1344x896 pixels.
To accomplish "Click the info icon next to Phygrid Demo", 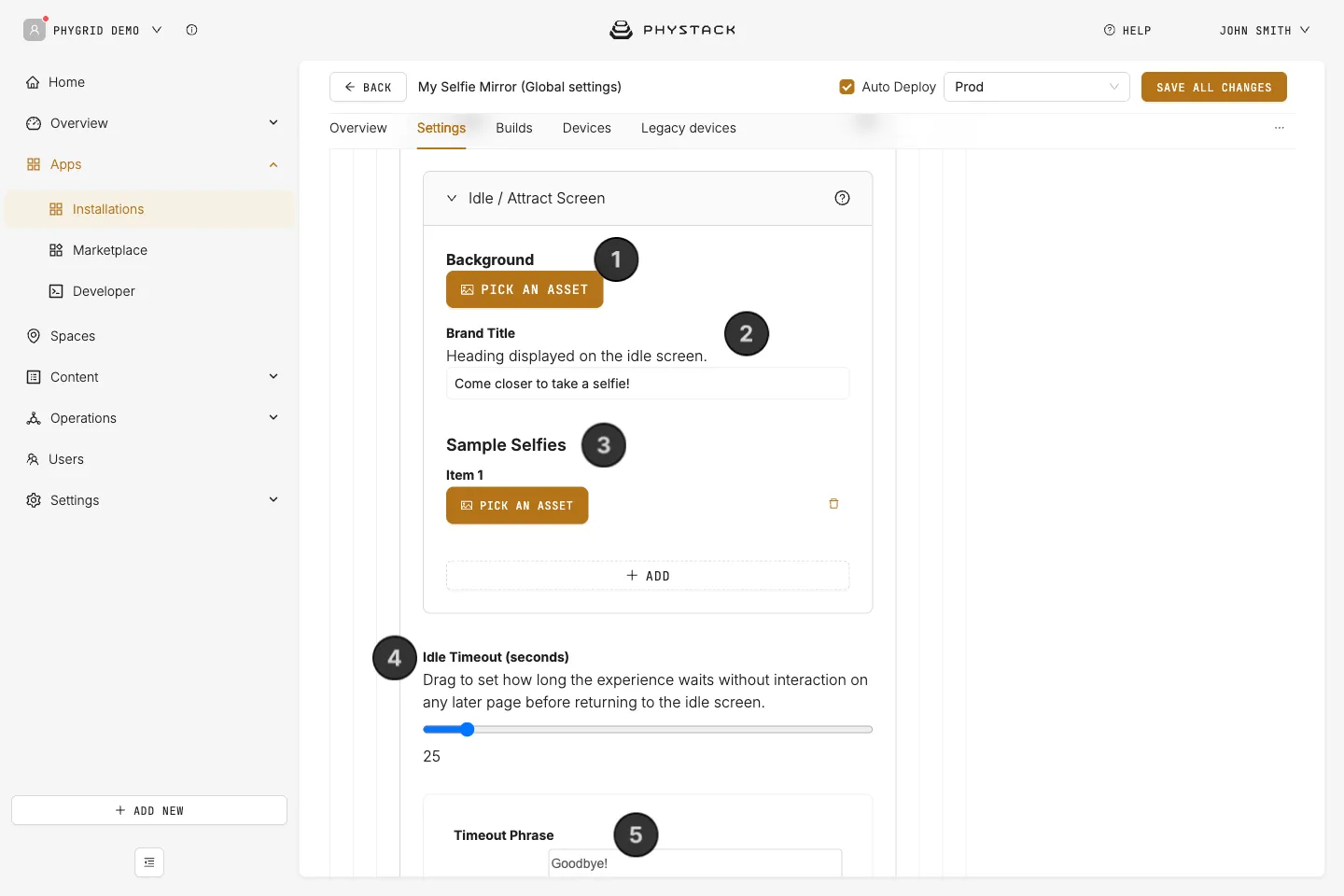I will coord(191,30).
